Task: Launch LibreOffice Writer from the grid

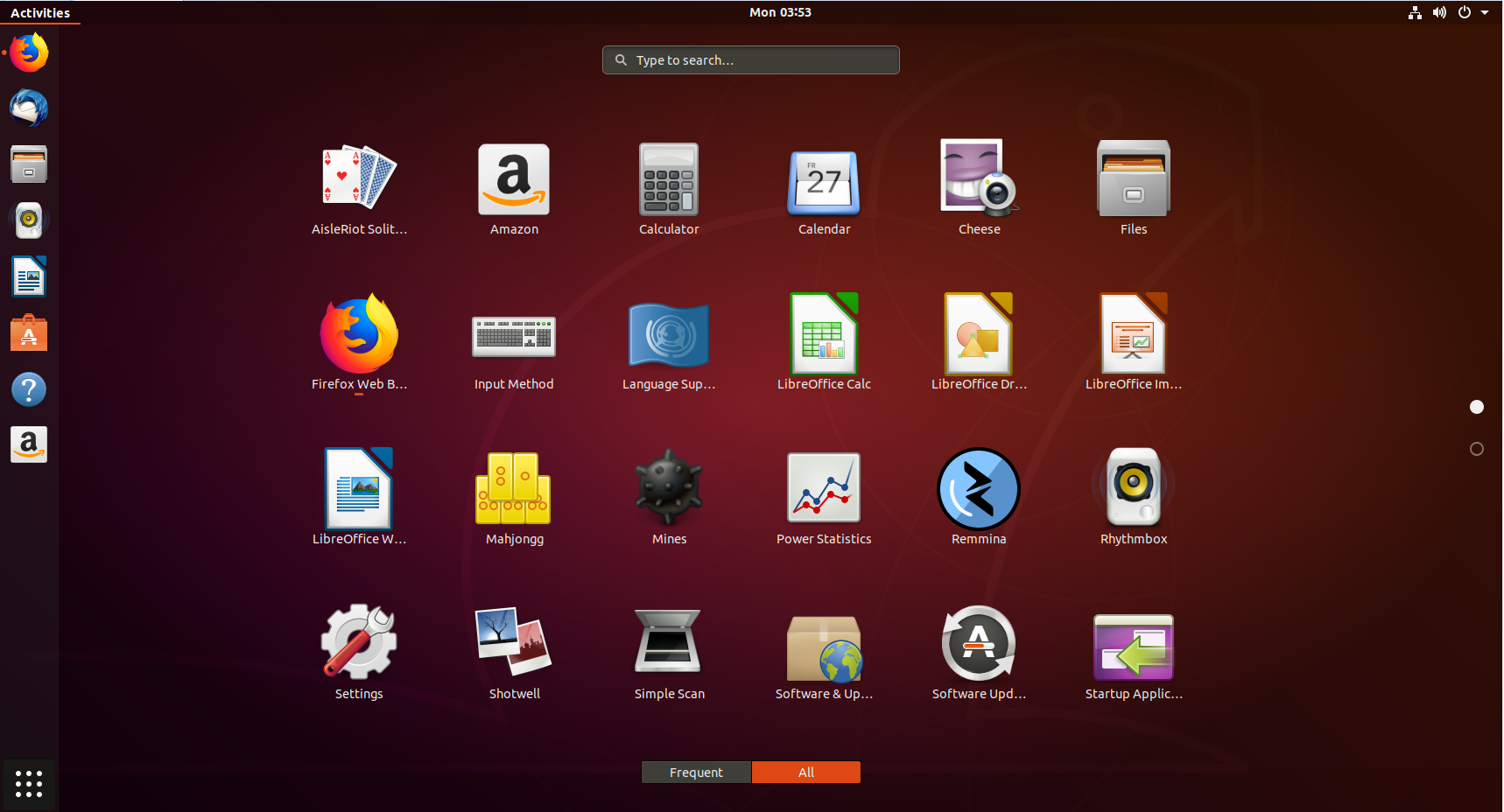Action: point(359,488)
